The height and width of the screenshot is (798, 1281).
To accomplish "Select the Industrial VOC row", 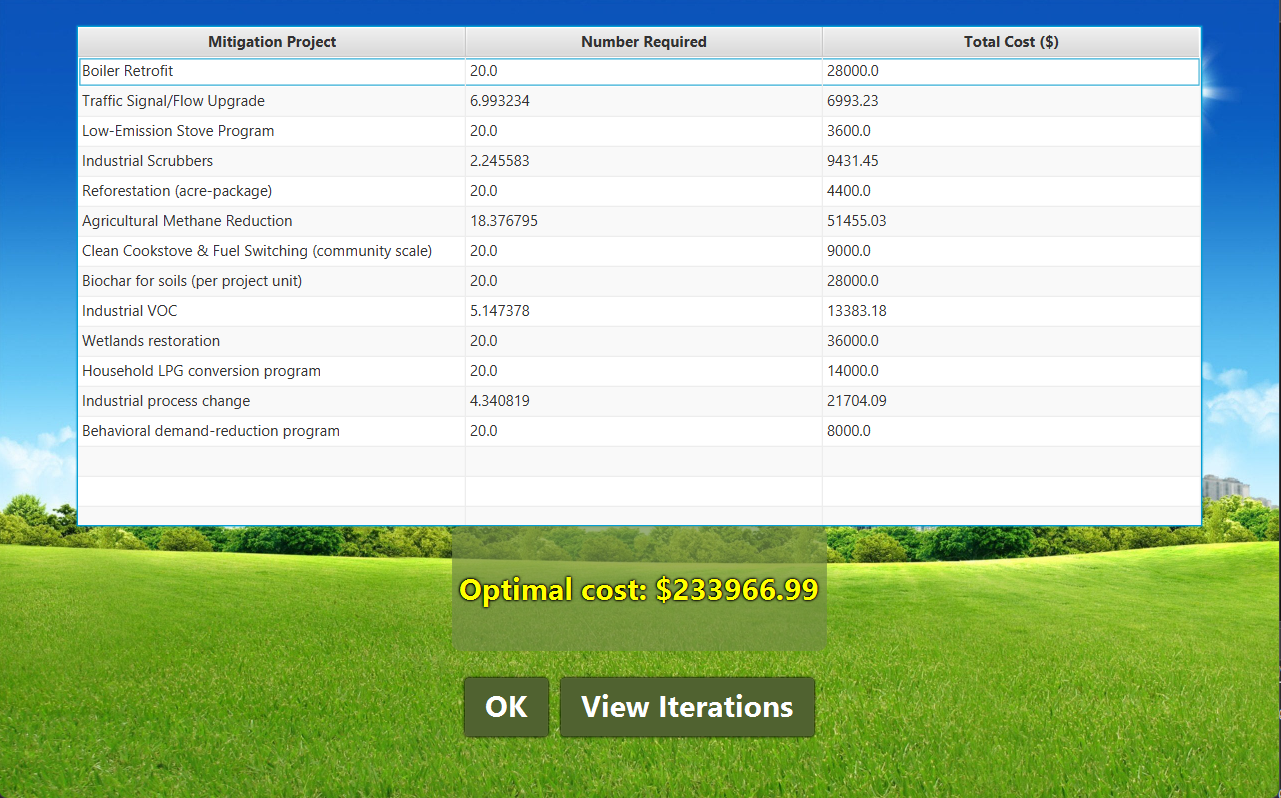I will pyautogui.click(x=130, y=311).
